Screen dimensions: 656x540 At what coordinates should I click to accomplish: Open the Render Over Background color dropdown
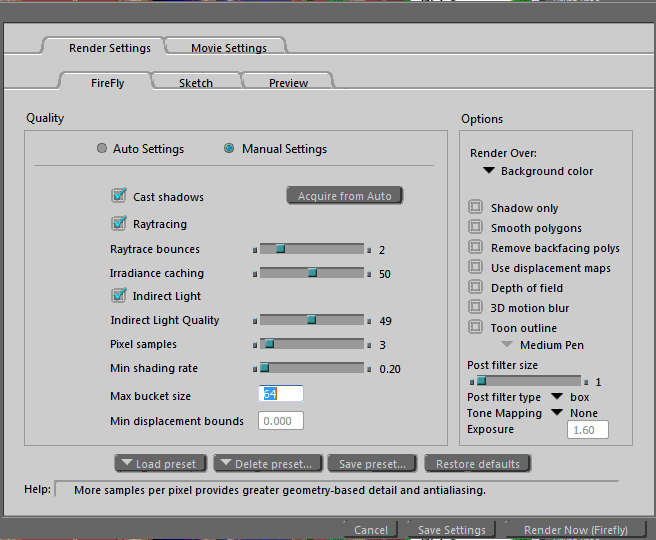pyautogui.click(x=488, y=171)
